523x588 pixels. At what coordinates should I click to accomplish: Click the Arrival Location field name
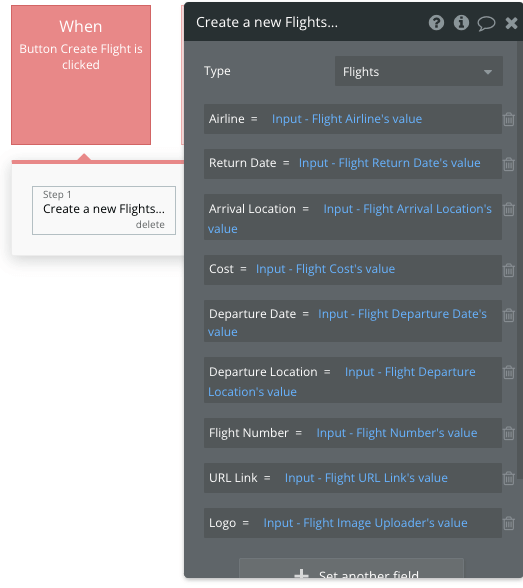point(252,209)
